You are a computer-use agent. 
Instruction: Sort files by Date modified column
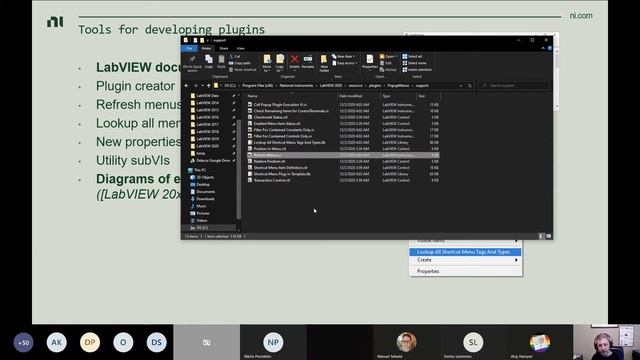[x=359, y=96]
